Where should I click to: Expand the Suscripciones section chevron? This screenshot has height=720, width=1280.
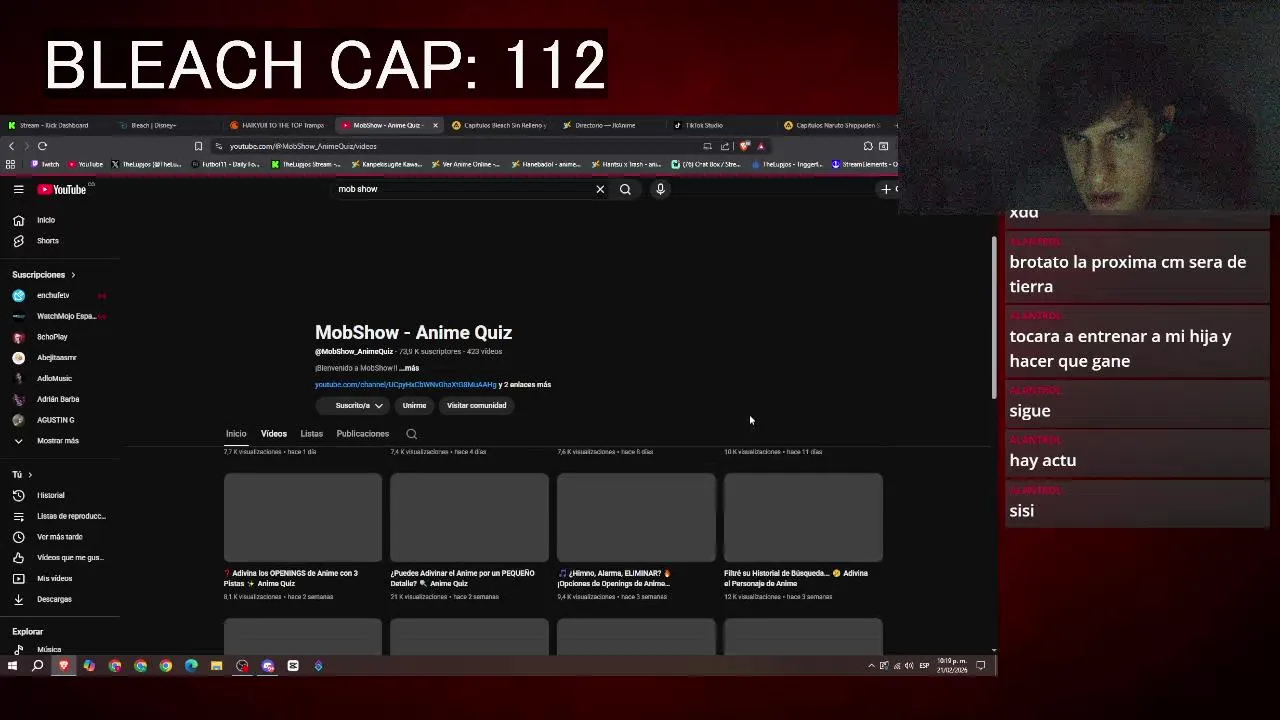point(73,275)
